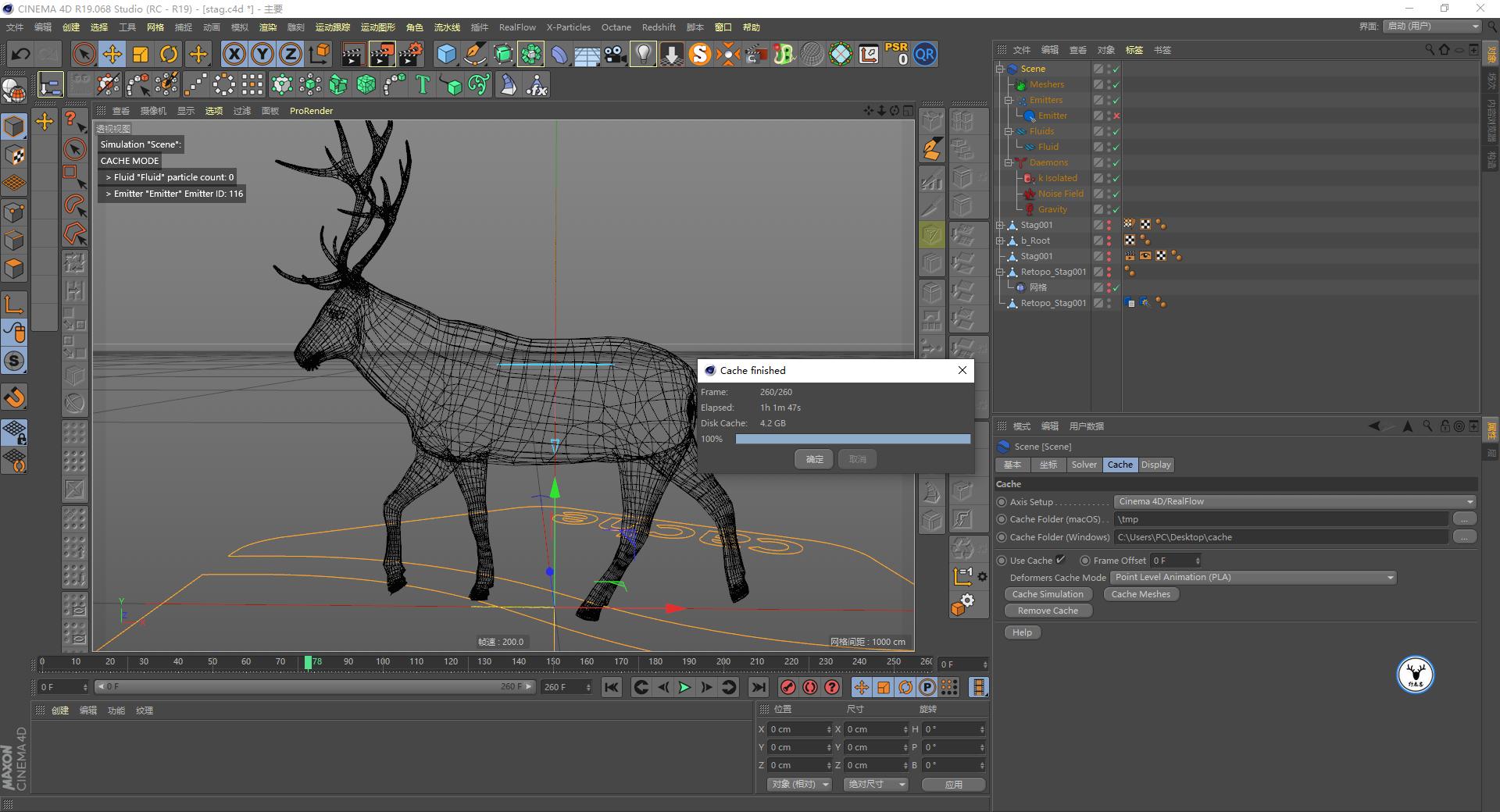This screenshot has height=812, width=1500.
Task: Click the Camera object icon
Action: coord(616,54)
